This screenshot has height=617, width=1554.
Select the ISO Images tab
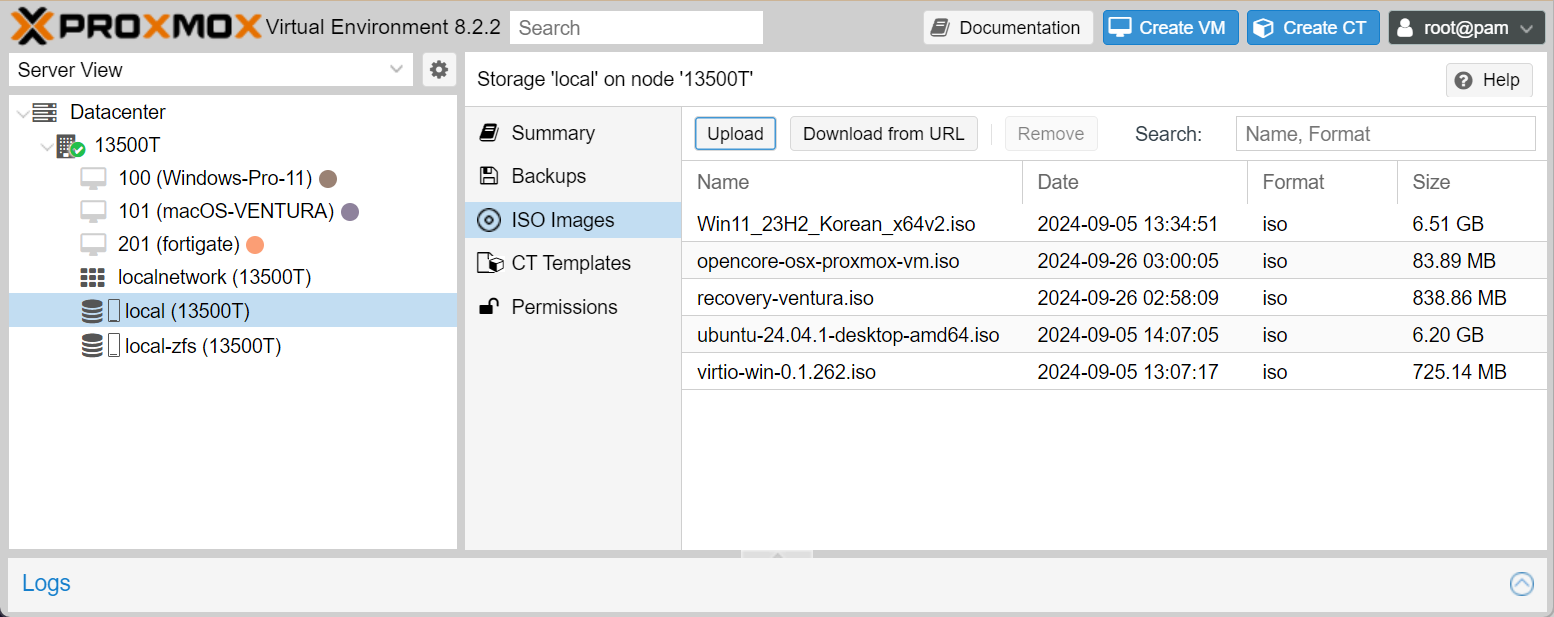coord(573,220)
